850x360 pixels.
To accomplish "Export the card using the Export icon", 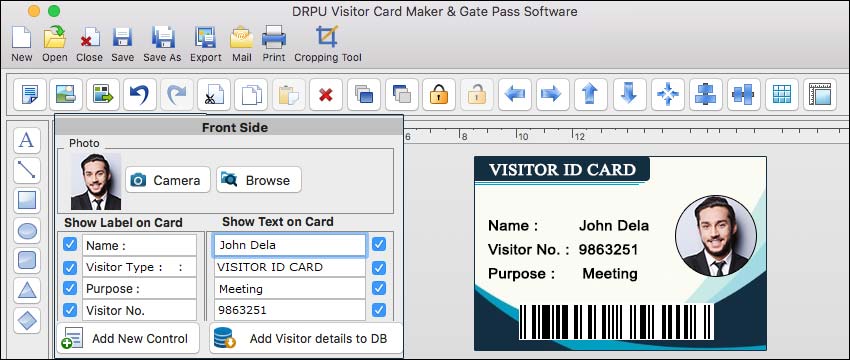I will [x=206, y=37].
